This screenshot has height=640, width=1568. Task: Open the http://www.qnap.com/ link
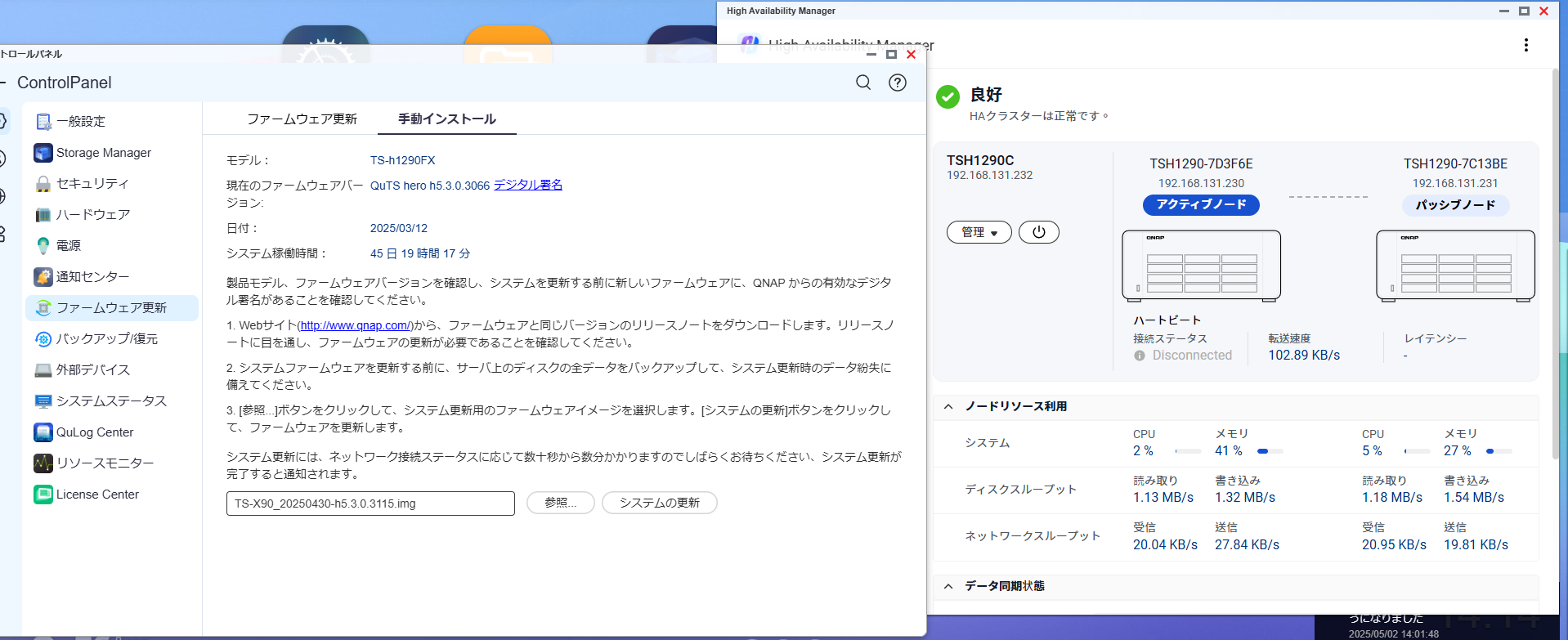coord(355,325)
